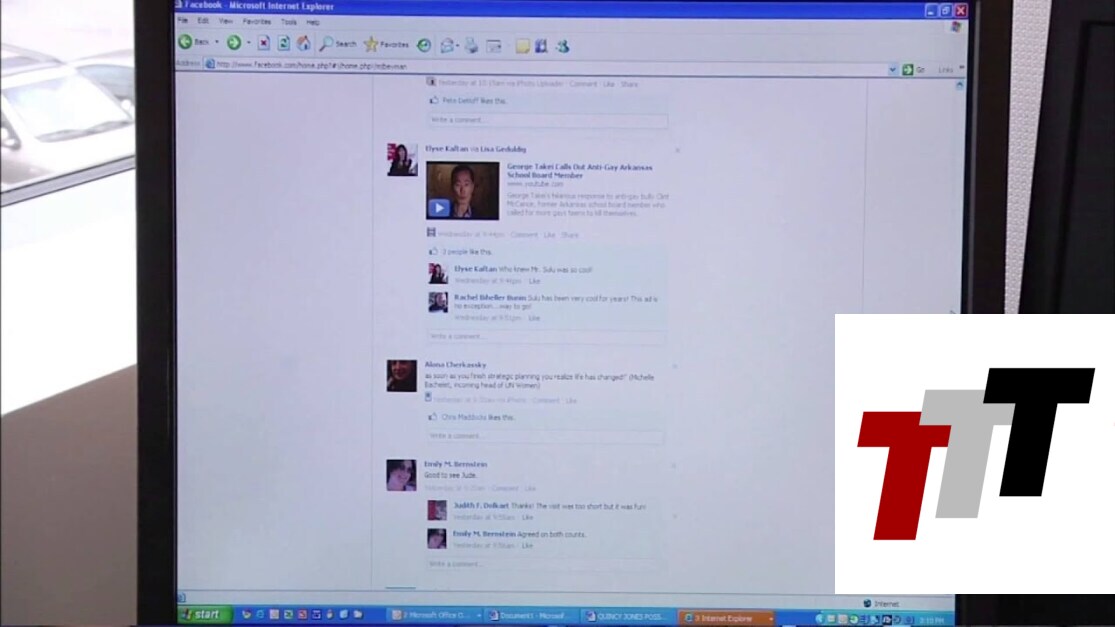Click comment box under Emily M. Bernstein's post
This screenshot has height=627, width=1115.
pos(546,564)
